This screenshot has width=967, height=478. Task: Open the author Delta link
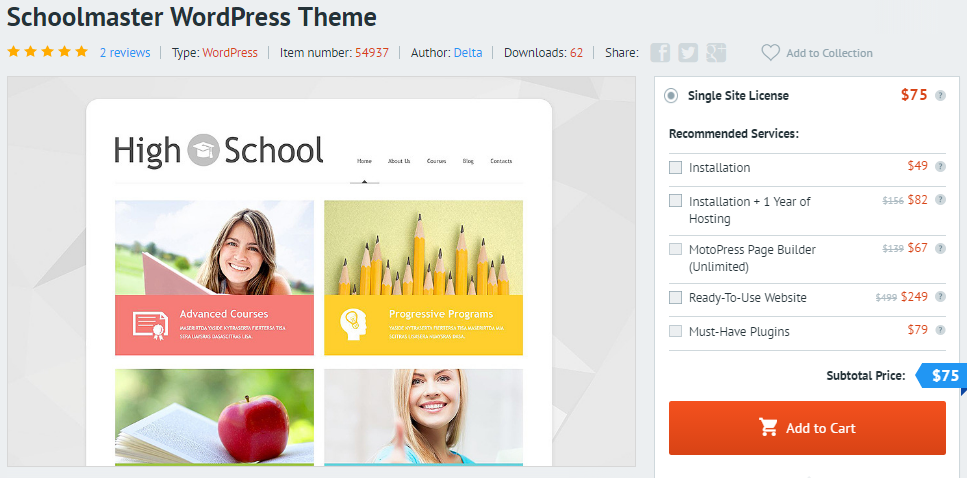pos(468,52)
